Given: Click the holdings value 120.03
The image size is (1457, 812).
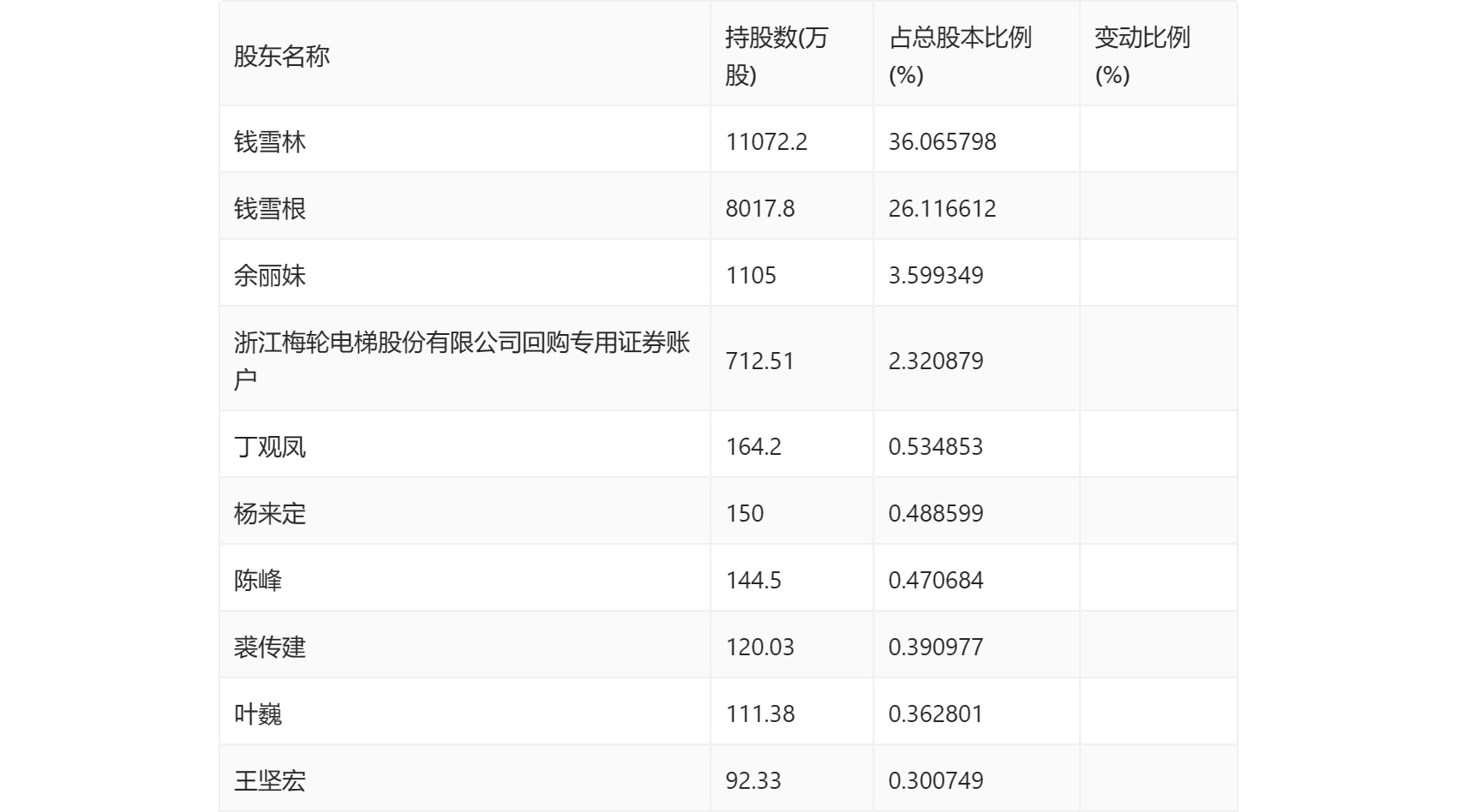Looking at the screenshot, I should click(x=760, y=647).
